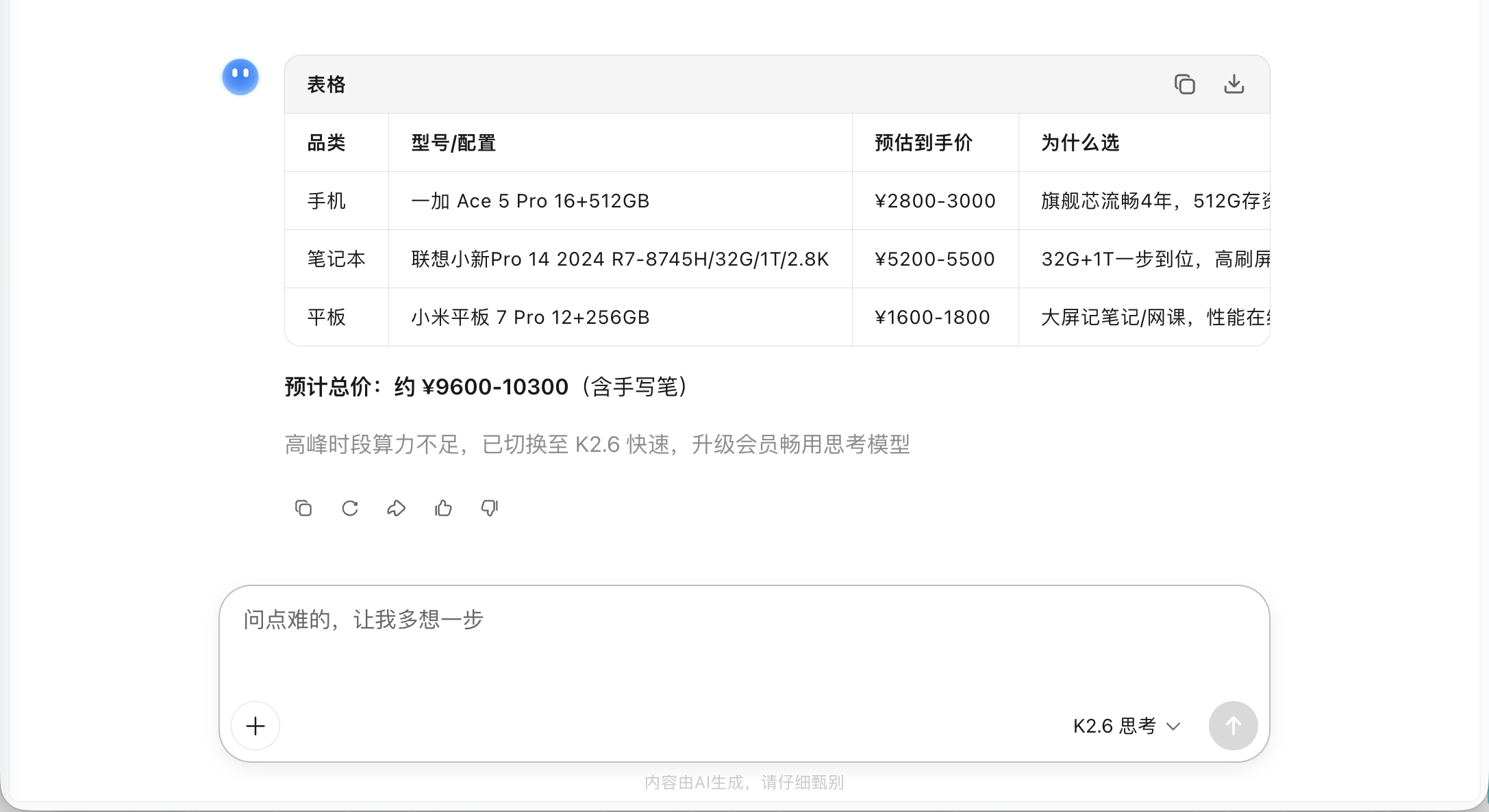The height and width of the screenshot is (812, 1489).
Task: Select the 联想小新Pro 14 2024 cell
Action: 621,259
